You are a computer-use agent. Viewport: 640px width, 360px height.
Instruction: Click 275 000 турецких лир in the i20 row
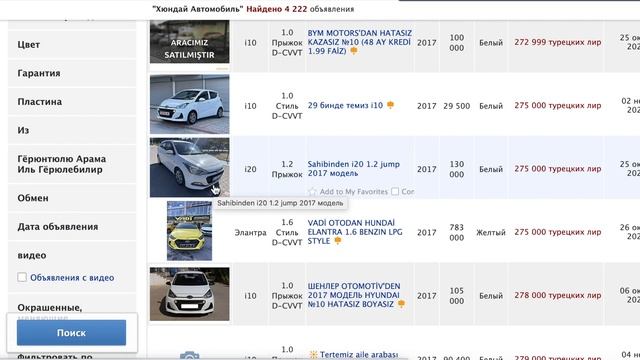tap(558, 169)
